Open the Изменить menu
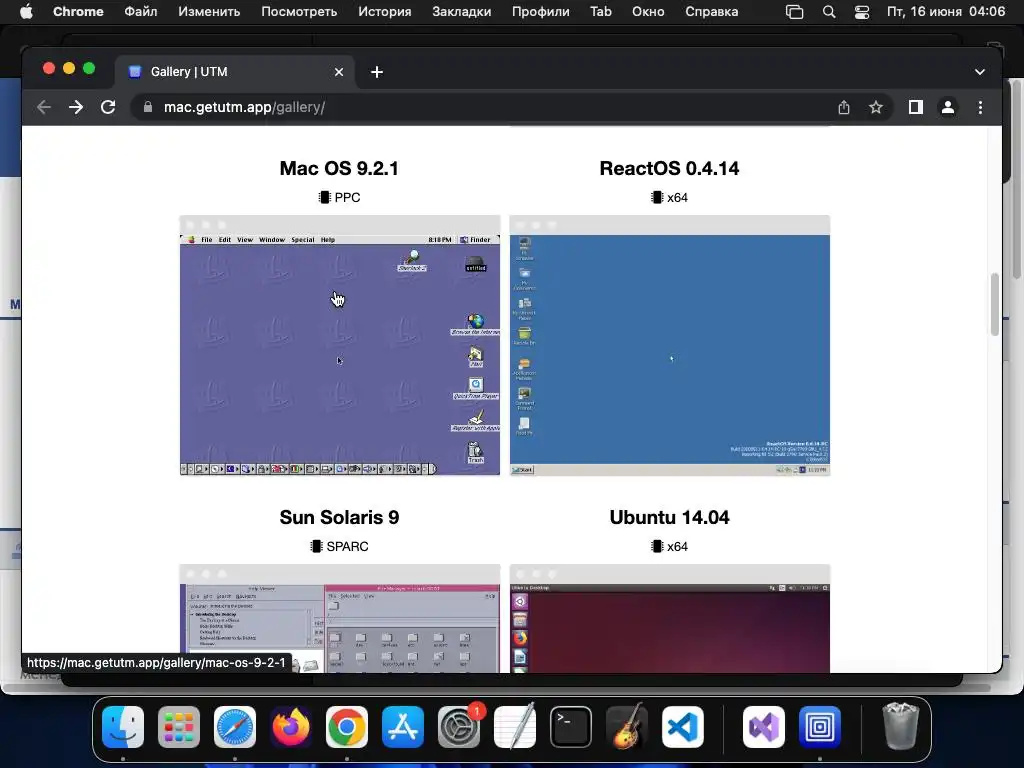The width and height of the screenshot is (1024, 768). click(209, 12)
